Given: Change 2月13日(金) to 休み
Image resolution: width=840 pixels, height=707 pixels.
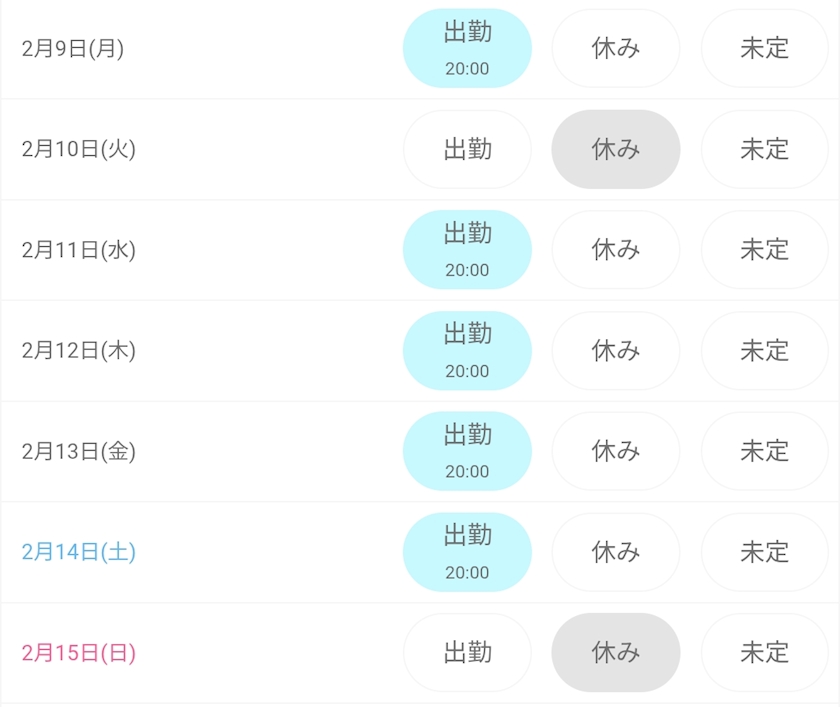Looking at the screenshot, I should click(x=616, y=451).
